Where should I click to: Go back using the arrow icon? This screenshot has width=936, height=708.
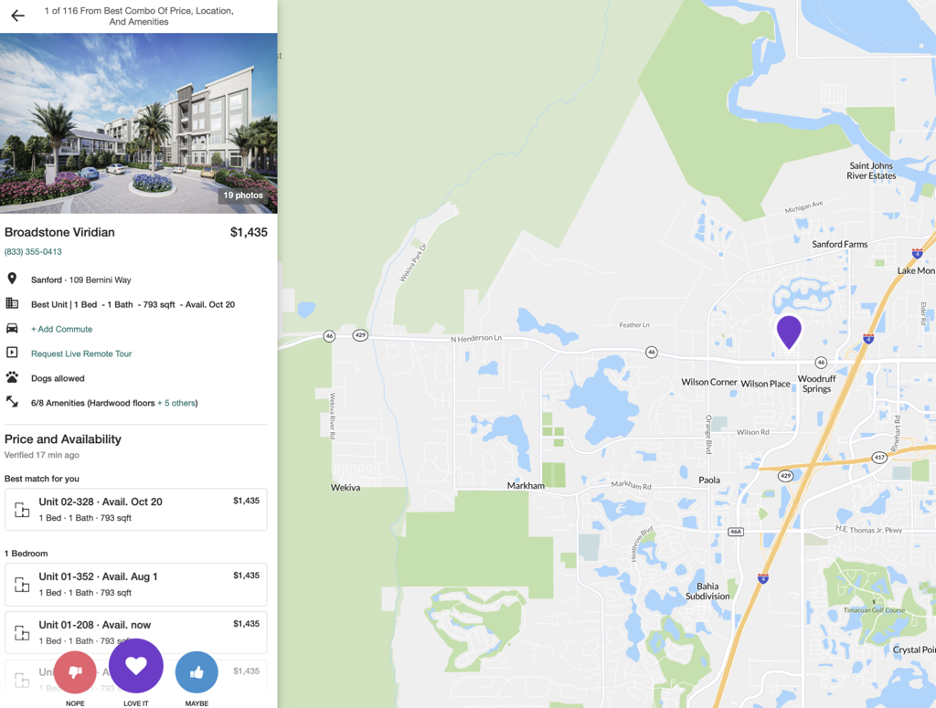[x=18, y=16]
